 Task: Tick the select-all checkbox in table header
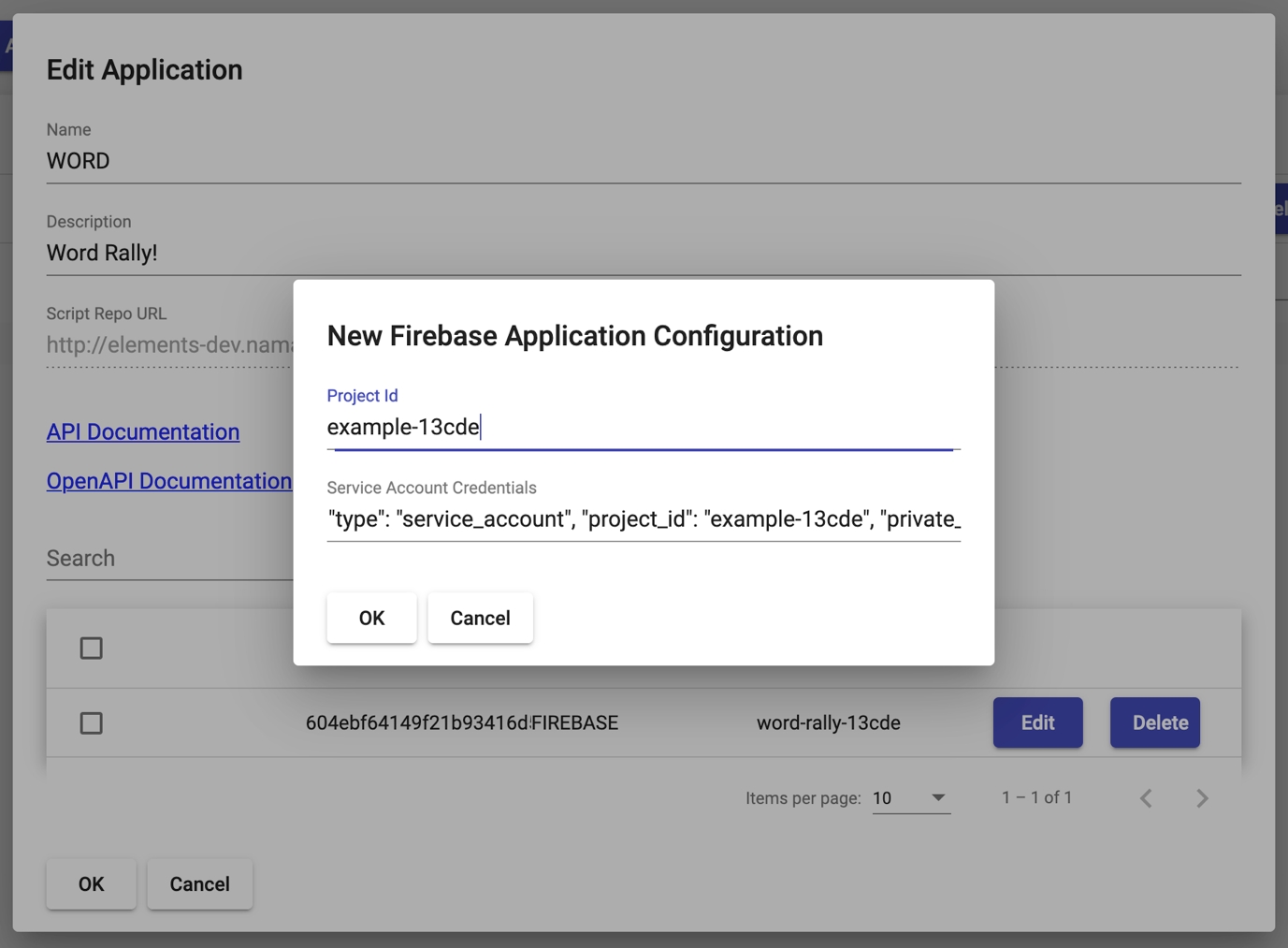(91, 649)
